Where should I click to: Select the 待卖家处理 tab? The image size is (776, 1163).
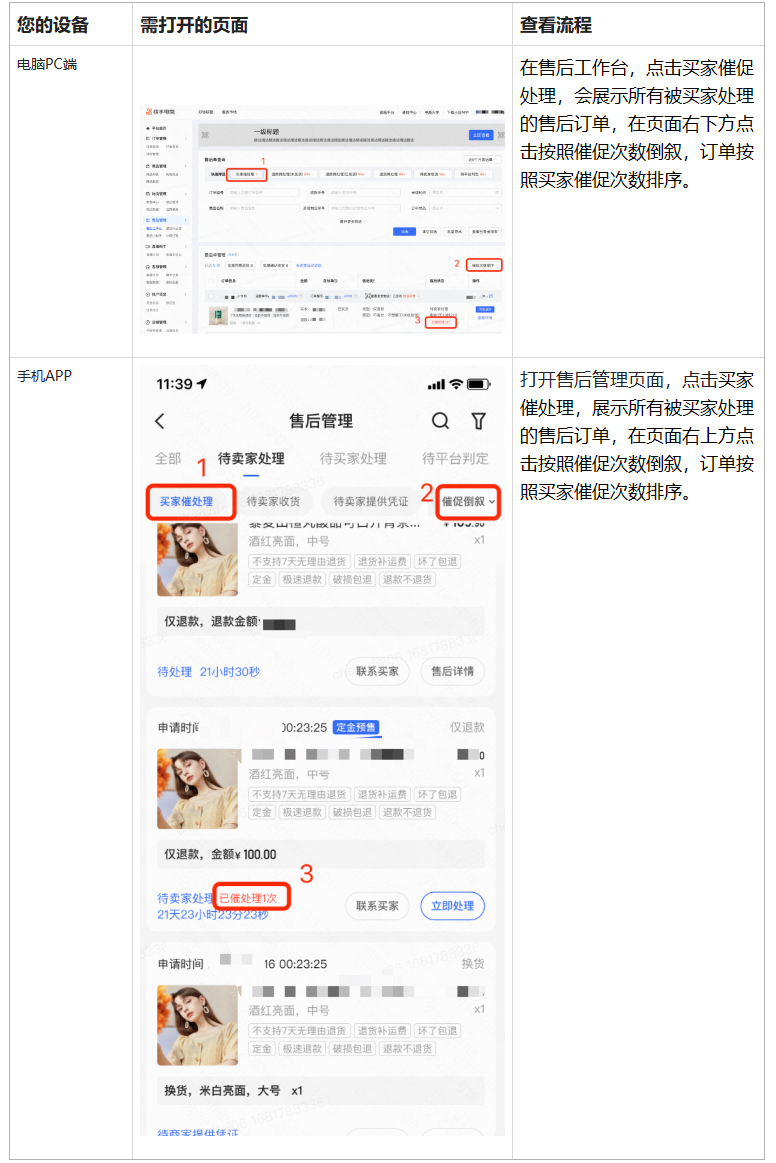coord(251,458)
